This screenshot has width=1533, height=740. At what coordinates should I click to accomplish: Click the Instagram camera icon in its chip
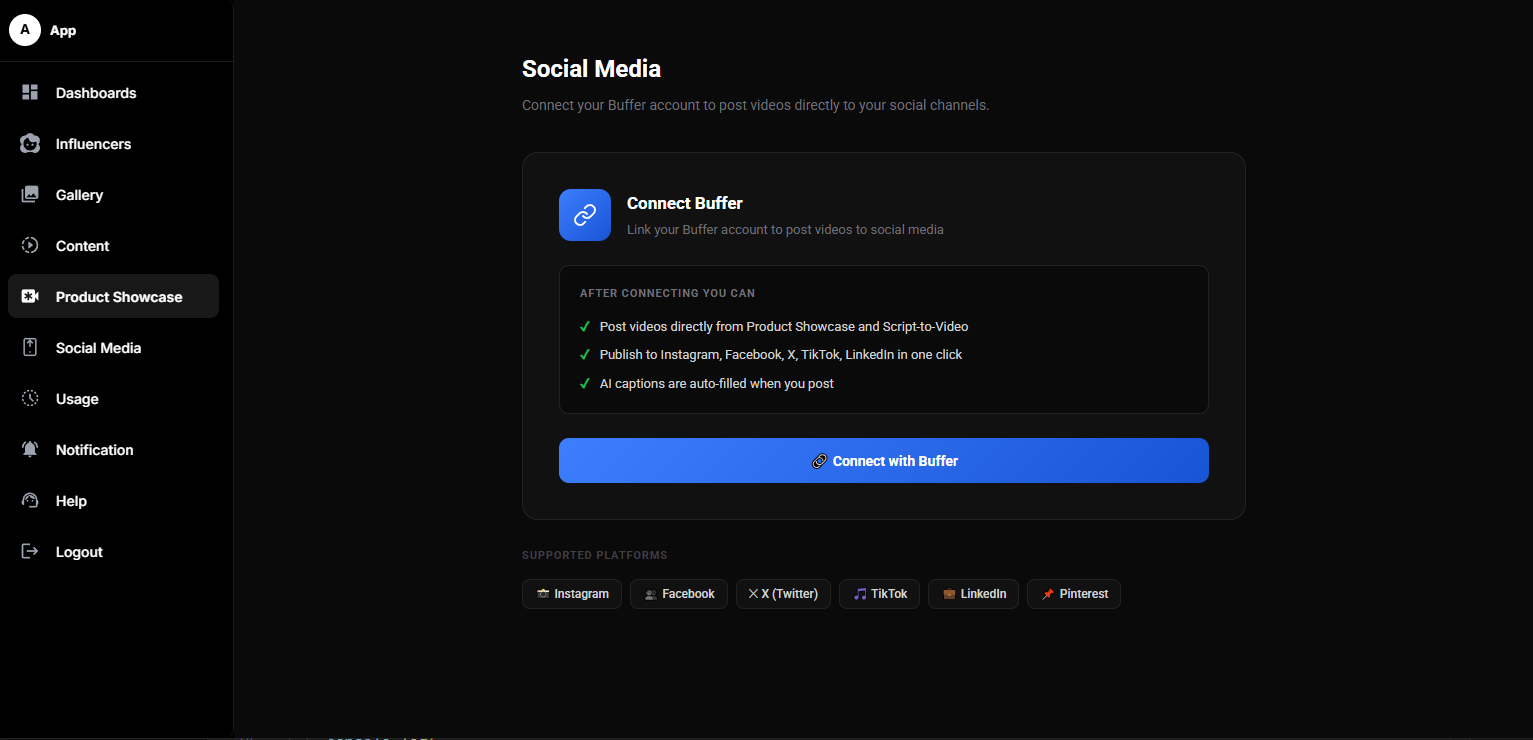tap(543, 594)
